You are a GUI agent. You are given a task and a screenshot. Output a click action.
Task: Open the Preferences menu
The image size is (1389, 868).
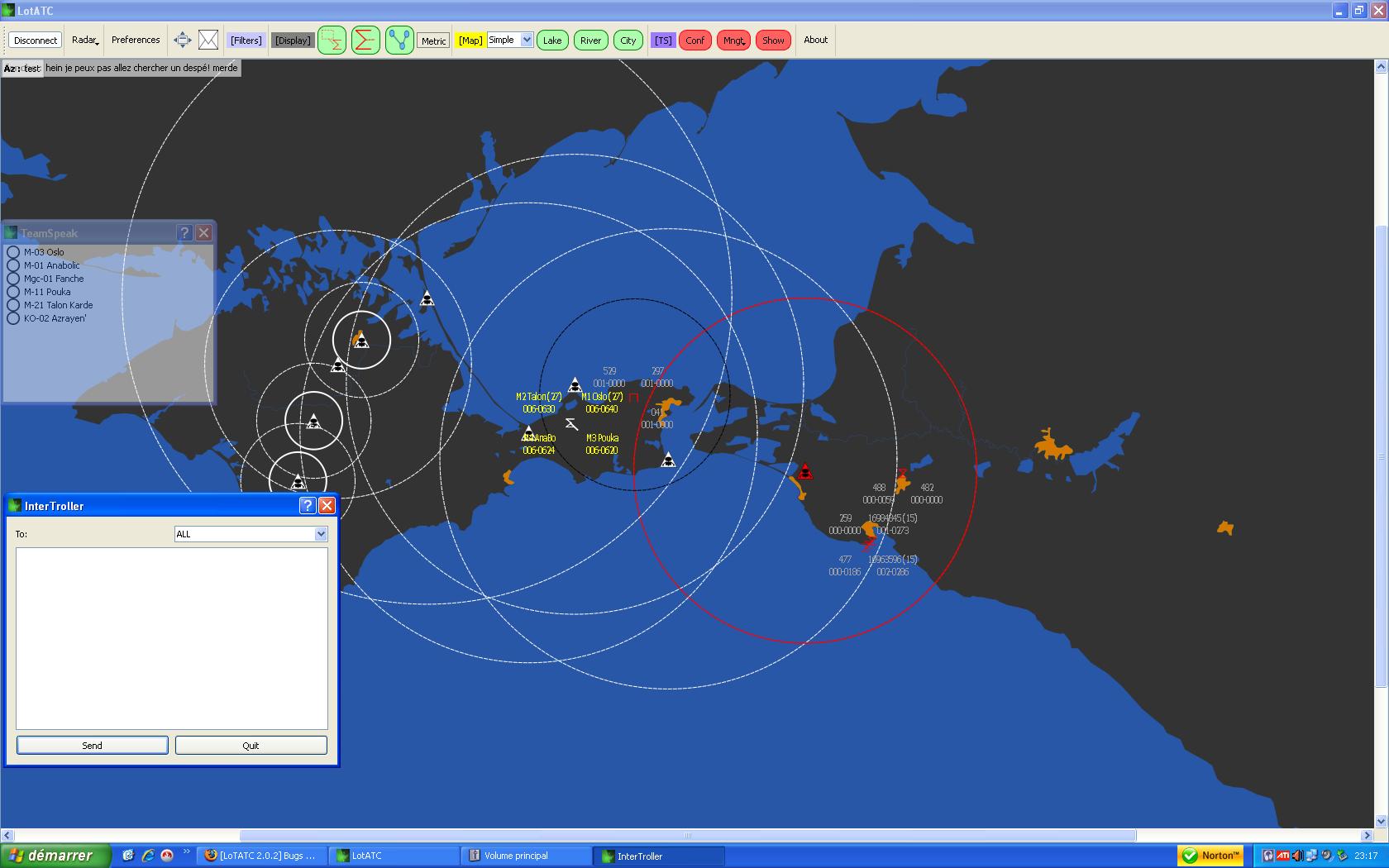point(136,40)
